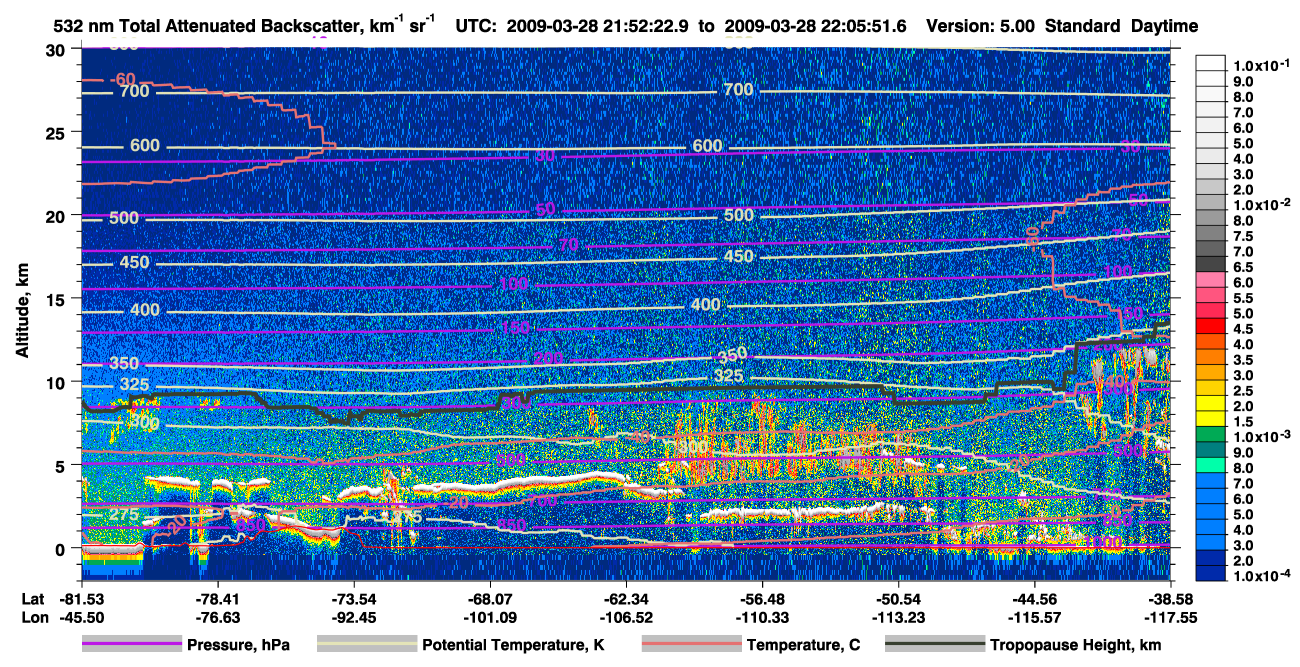Click the 30 km altitude tick label
This screenshot has height=667, width=1300.
[x=57, y=49]
